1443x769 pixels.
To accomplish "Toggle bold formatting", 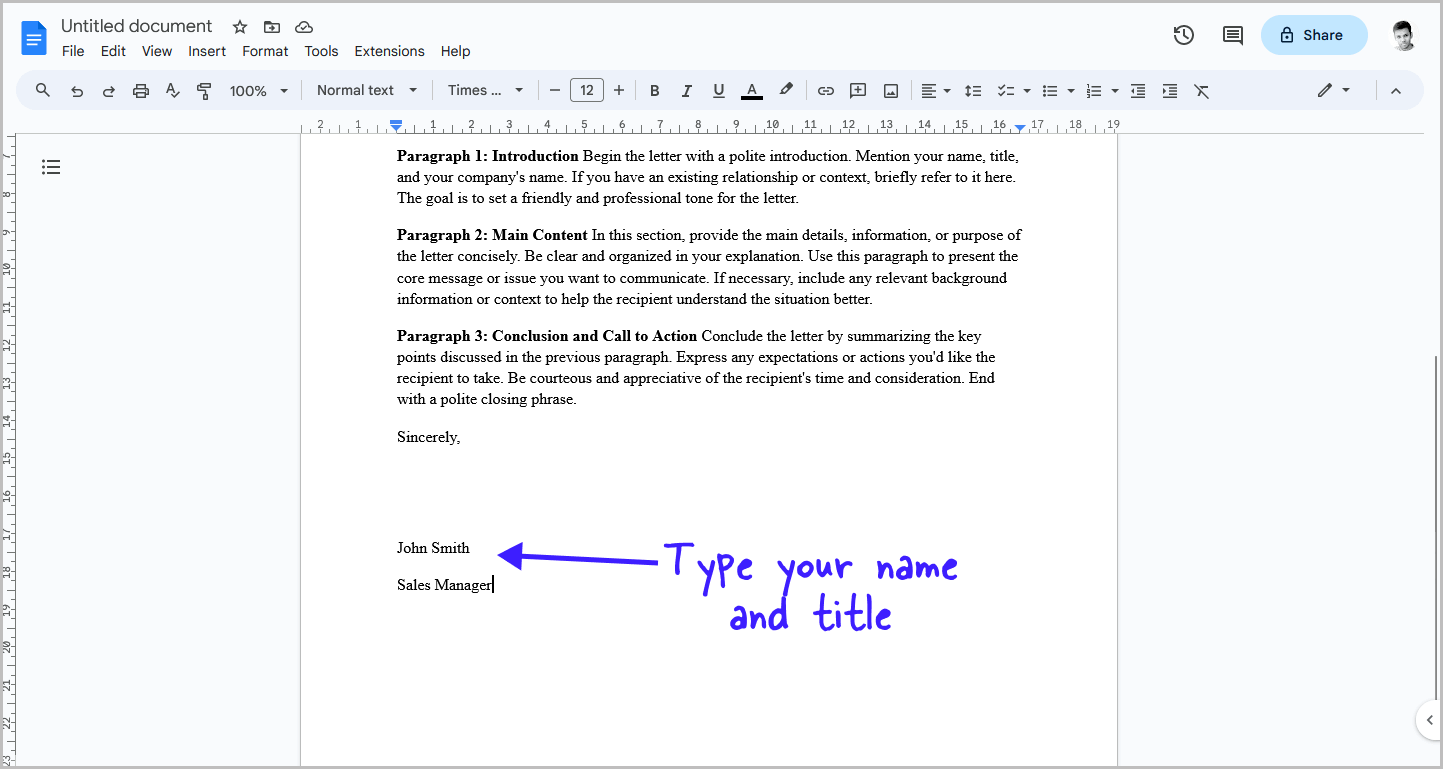I will coord(654,89).
